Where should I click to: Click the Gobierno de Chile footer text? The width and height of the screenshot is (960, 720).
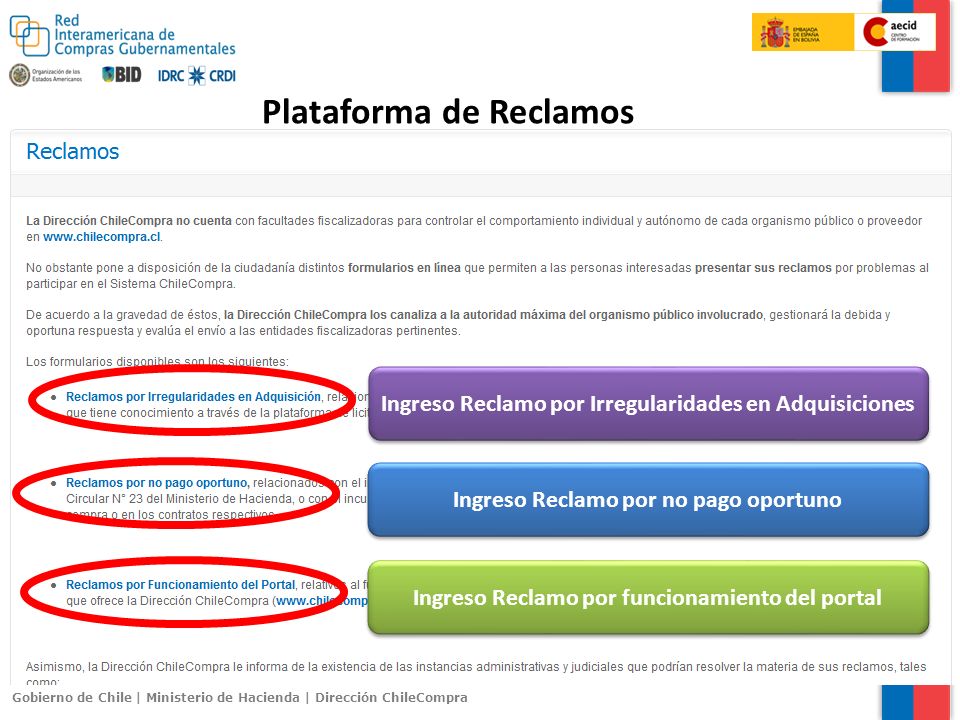pyautogui.click(x=72, y=697)
